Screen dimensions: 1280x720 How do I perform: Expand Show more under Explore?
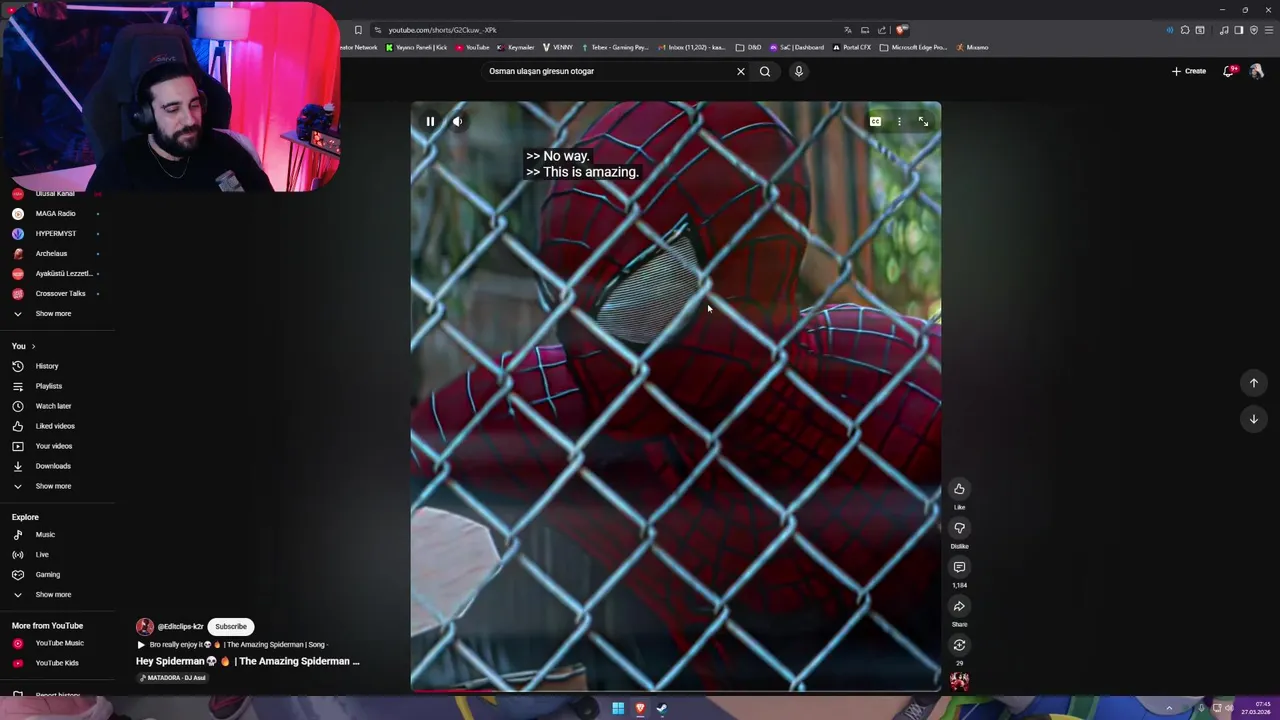click(53, 595)
